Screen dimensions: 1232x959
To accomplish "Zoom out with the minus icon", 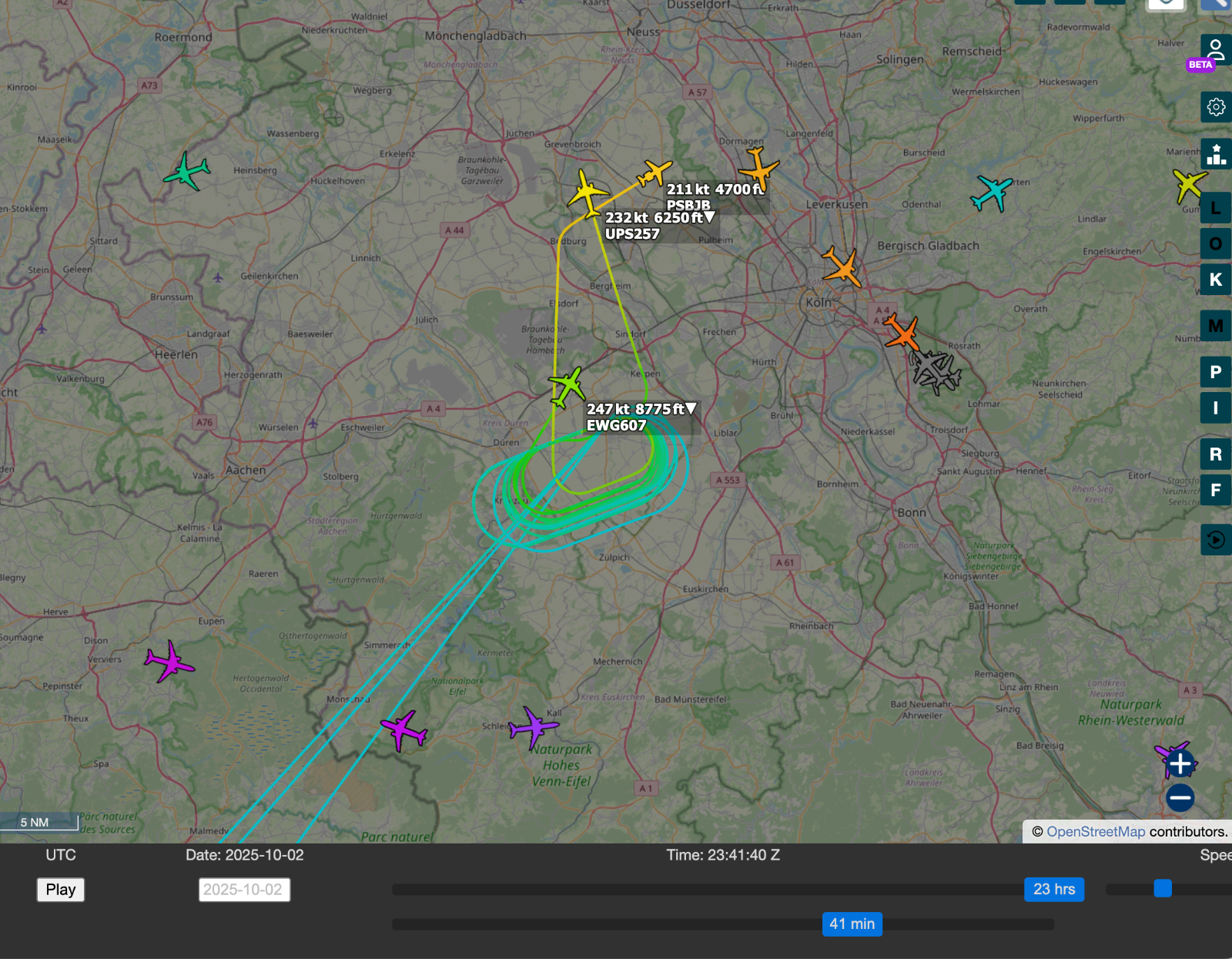I will [x=1180, y=797].
